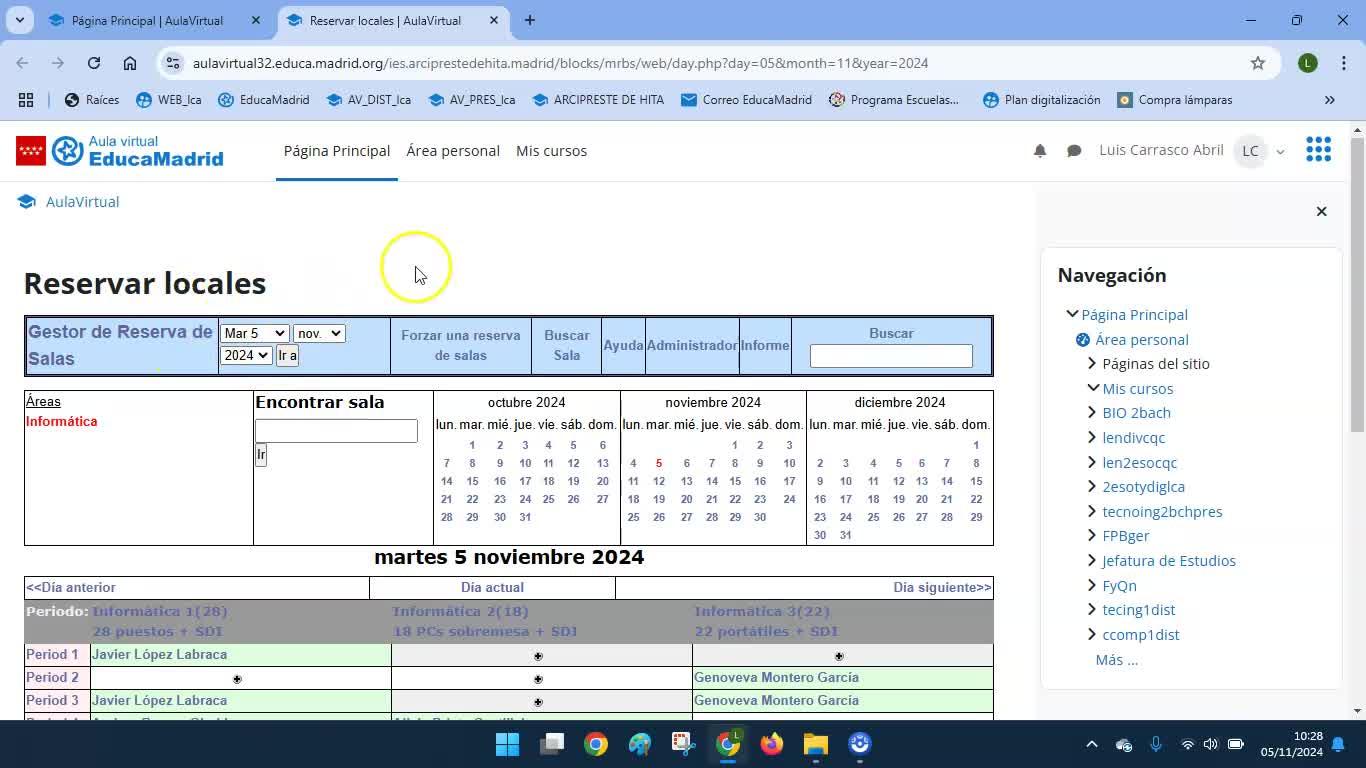
Task: Book Informática 2 in Period 1
Action: point(538,656)
